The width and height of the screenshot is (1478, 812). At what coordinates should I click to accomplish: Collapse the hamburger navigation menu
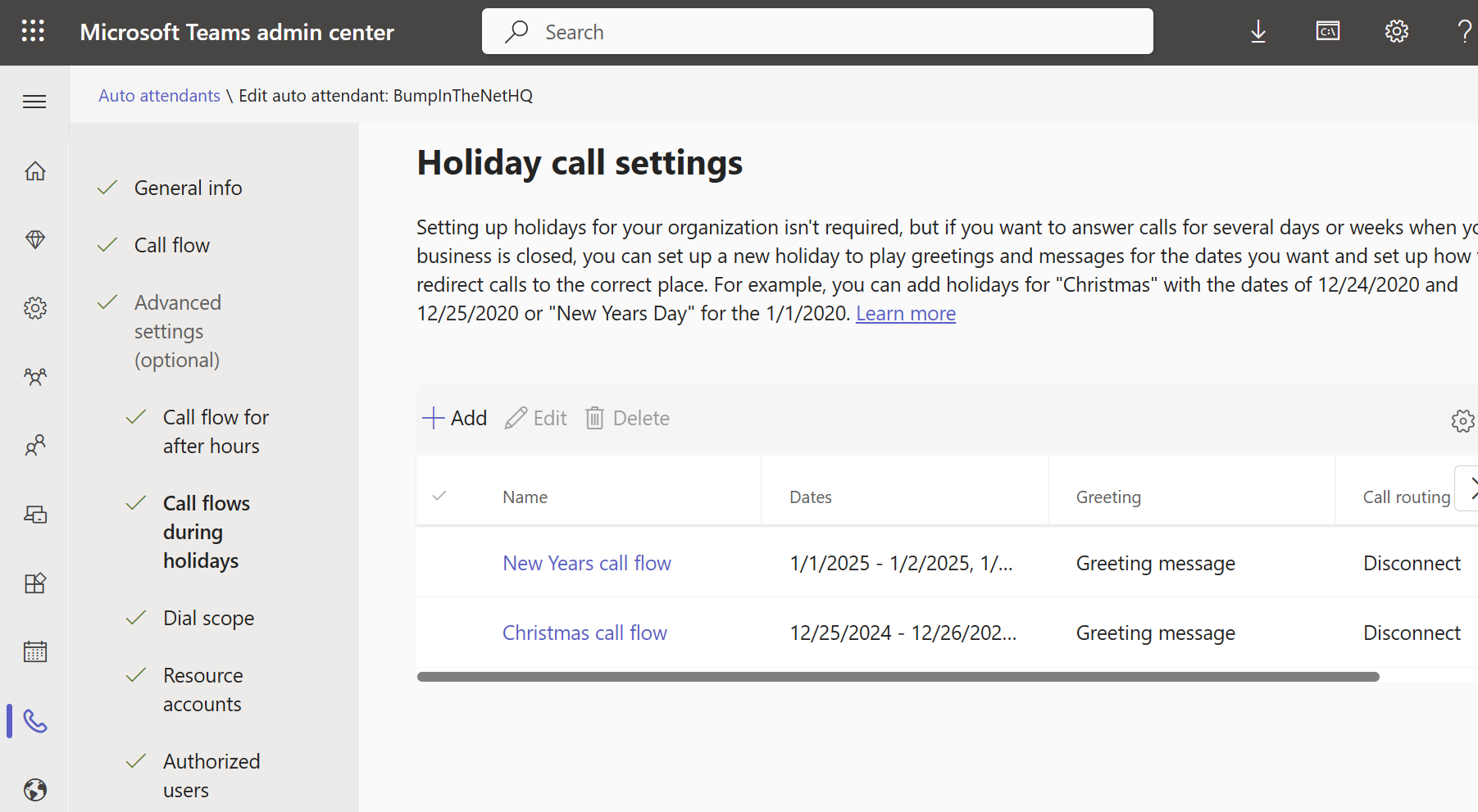(34, 102)
